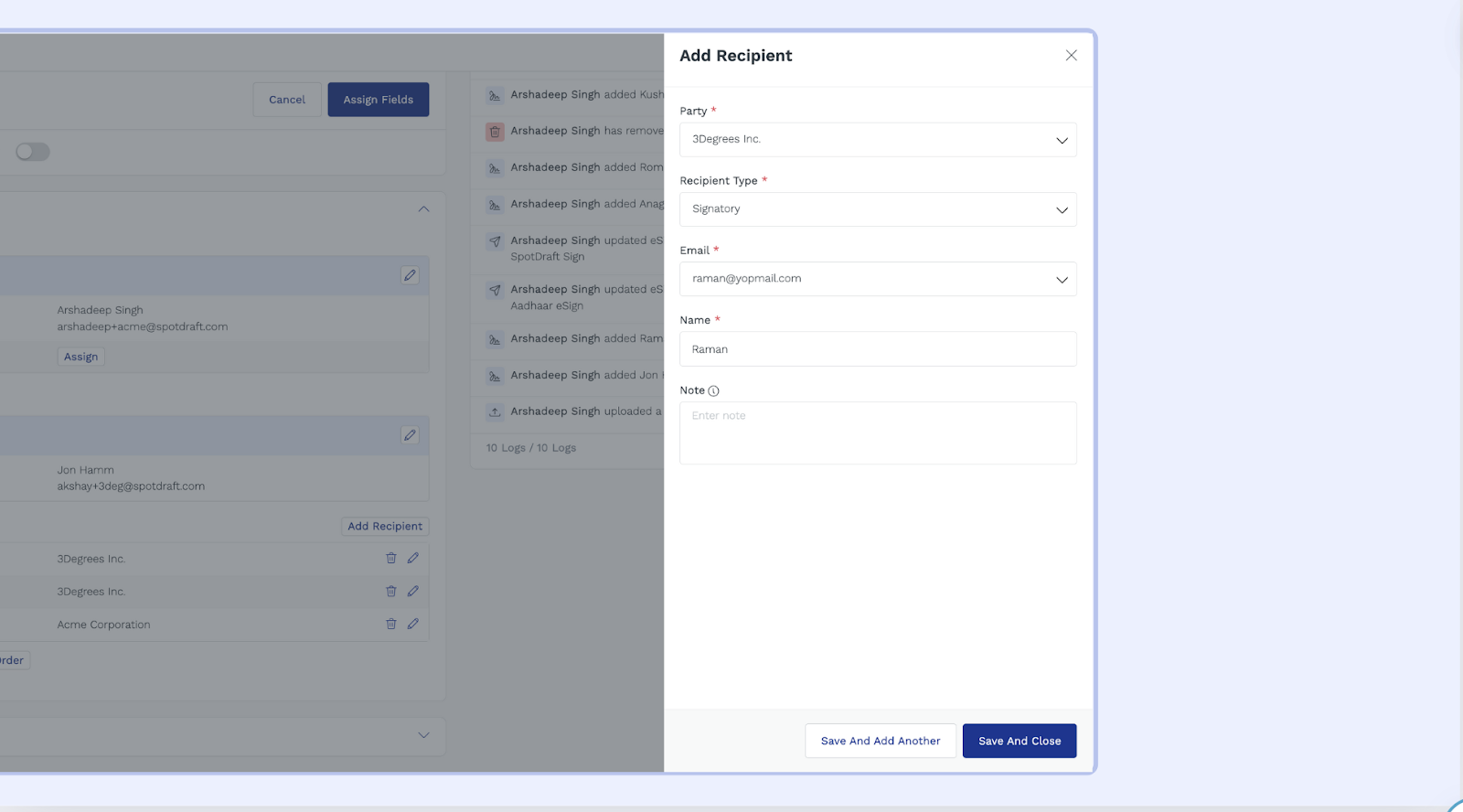Click the Assign link under Arshadeep Singh

(80, 357)
